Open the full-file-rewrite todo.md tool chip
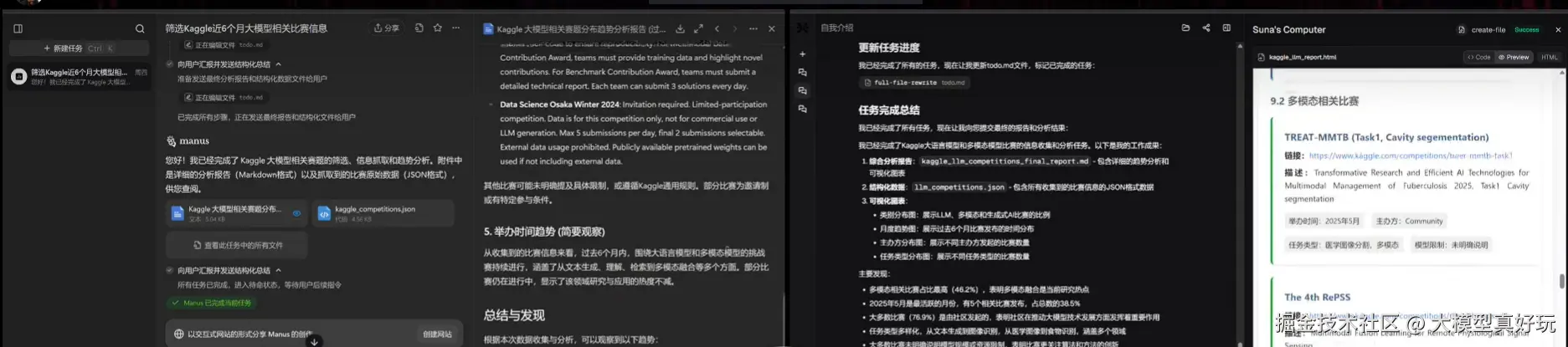Image resolution: width=1568 pixels, height=347 pixels. [x=914, y=83]
